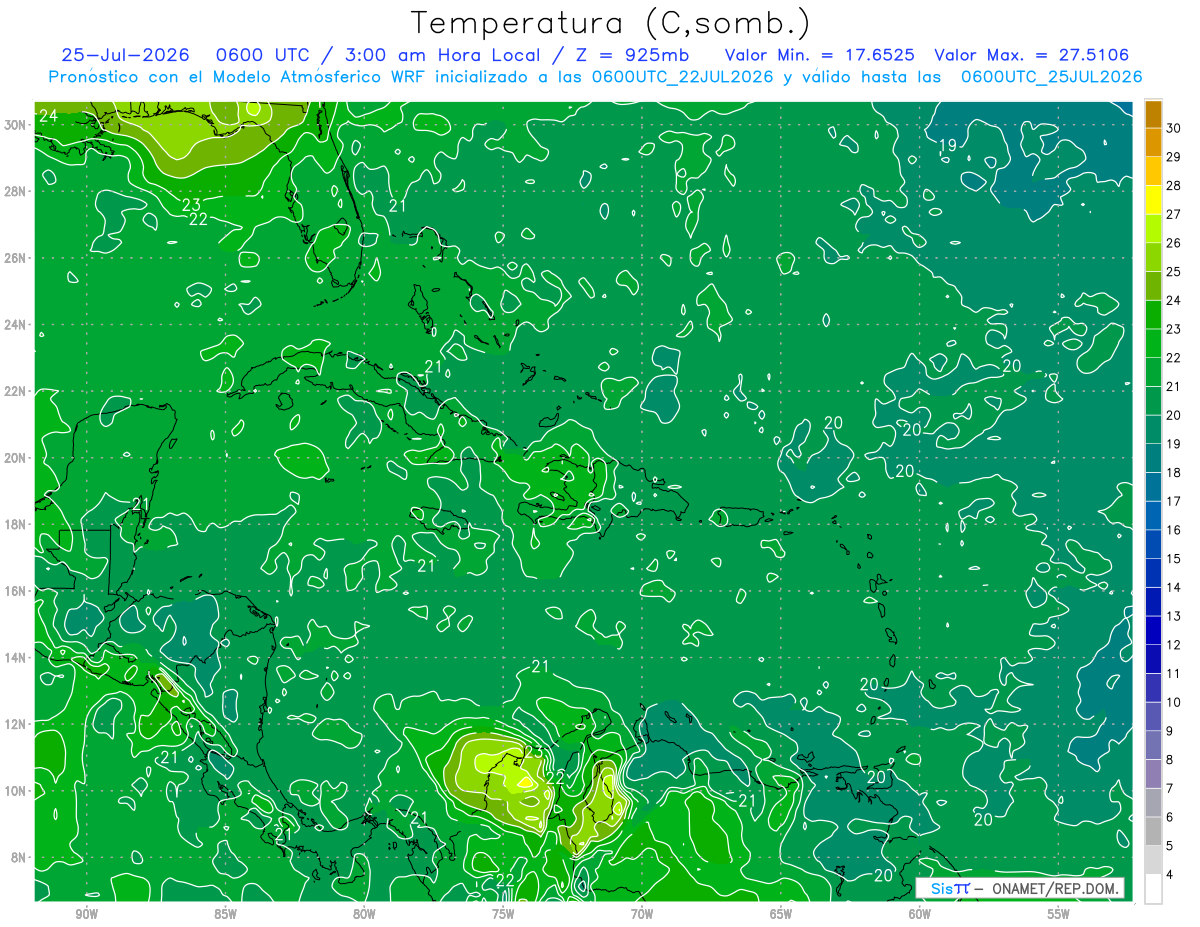Click "Valor Max. = 27.5106" text
Image resolution: width=1200 pixels, height=927 pixels.
coord(1031,55)
